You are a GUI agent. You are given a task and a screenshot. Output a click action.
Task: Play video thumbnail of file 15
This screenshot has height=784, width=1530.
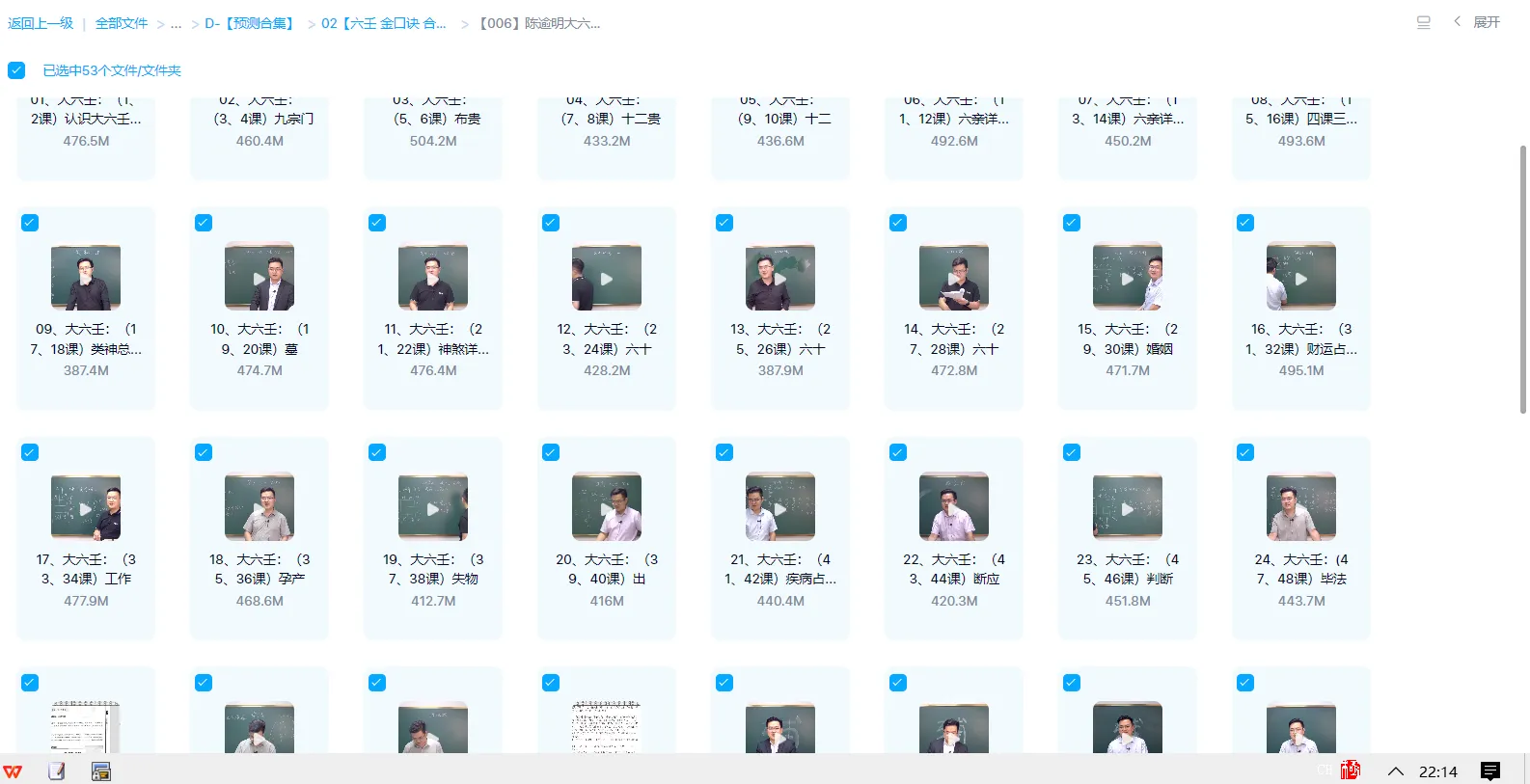[1128, 278]
